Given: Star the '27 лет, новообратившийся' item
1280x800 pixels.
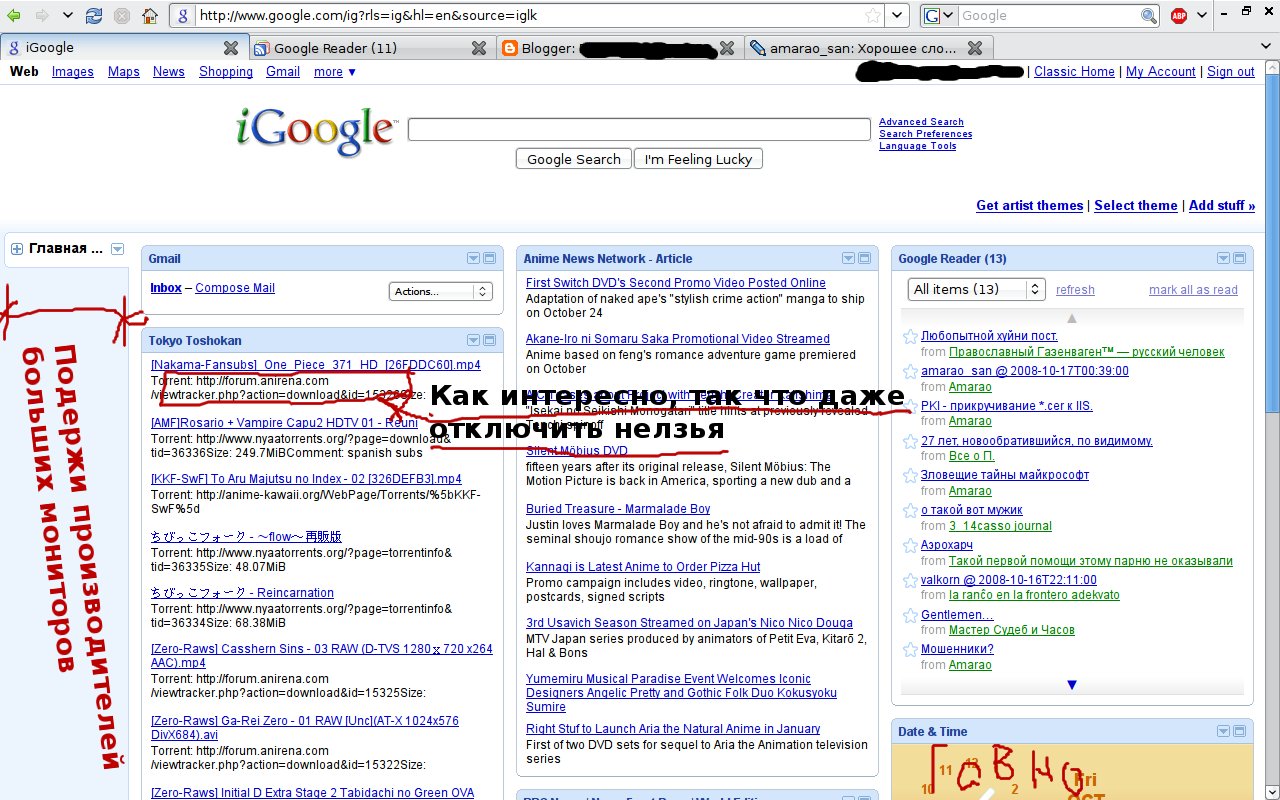Looking at the screenshot, I should click(x=910, y=441).
